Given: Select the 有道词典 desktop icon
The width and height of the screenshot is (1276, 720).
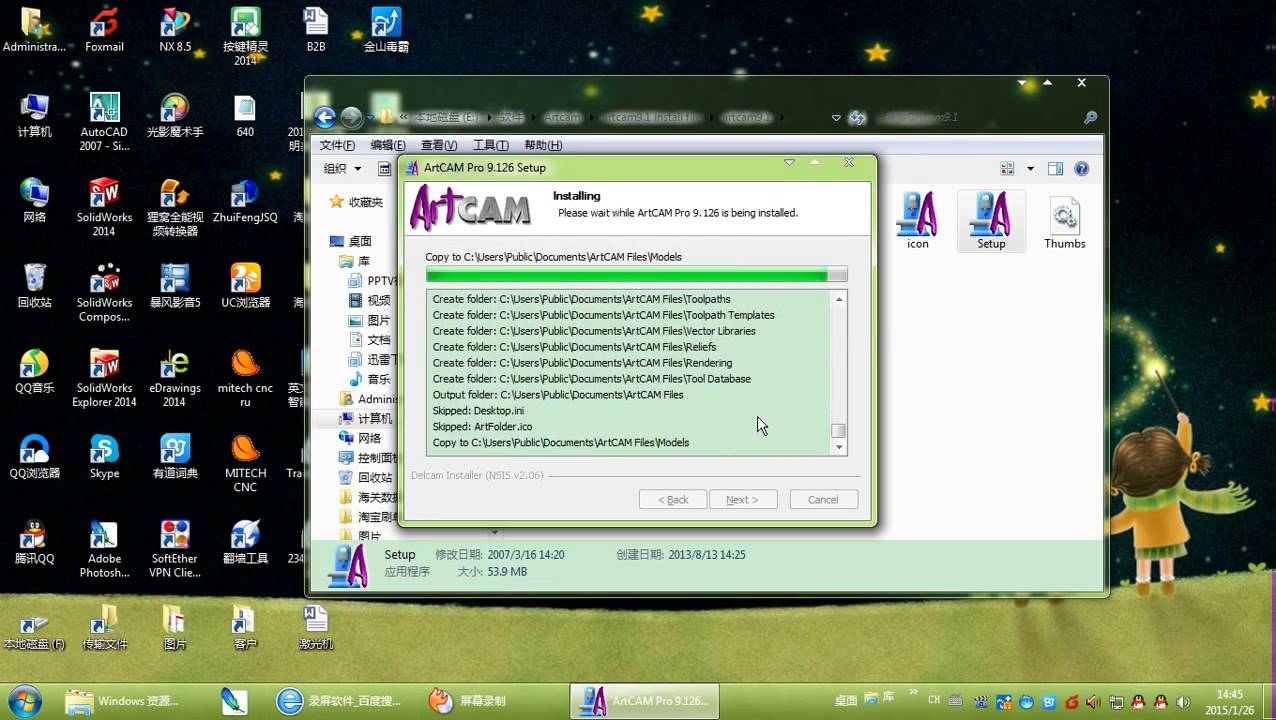Looking at the screenshot, I should click(x=175, y=457).
